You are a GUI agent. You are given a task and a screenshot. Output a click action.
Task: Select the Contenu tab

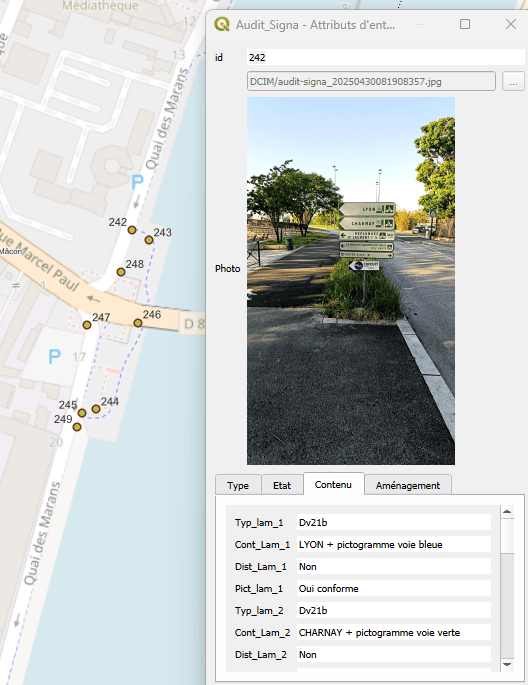333,484
